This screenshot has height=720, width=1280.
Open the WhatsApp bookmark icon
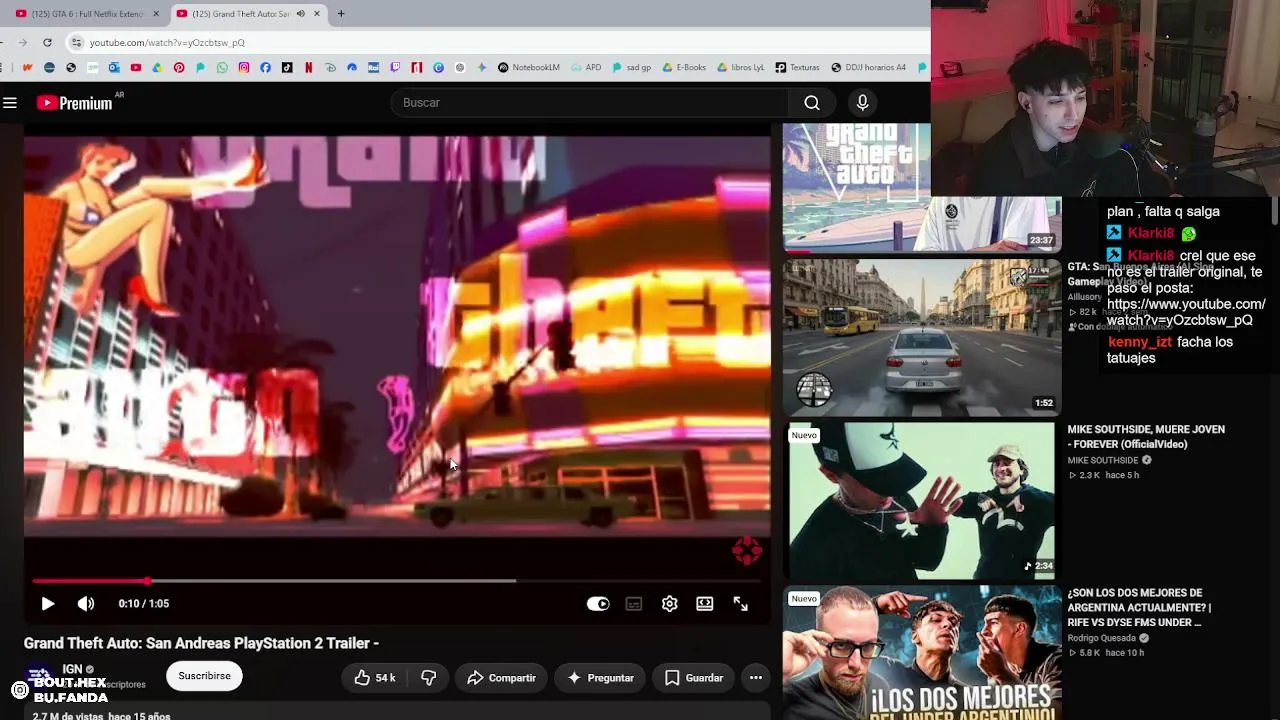click(222, 68)
